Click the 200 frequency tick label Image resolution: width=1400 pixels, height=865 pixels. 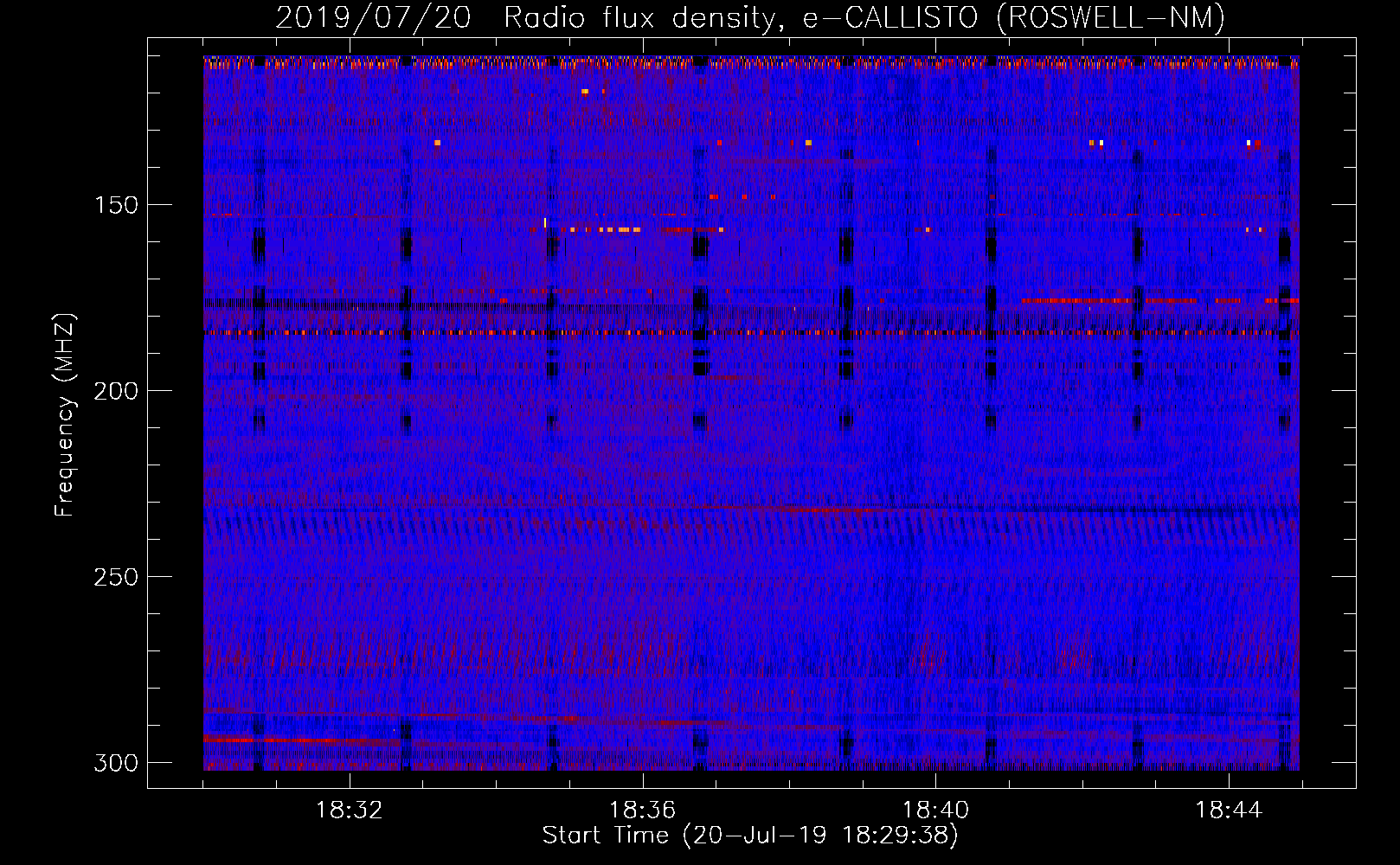(x=116, y=391)
